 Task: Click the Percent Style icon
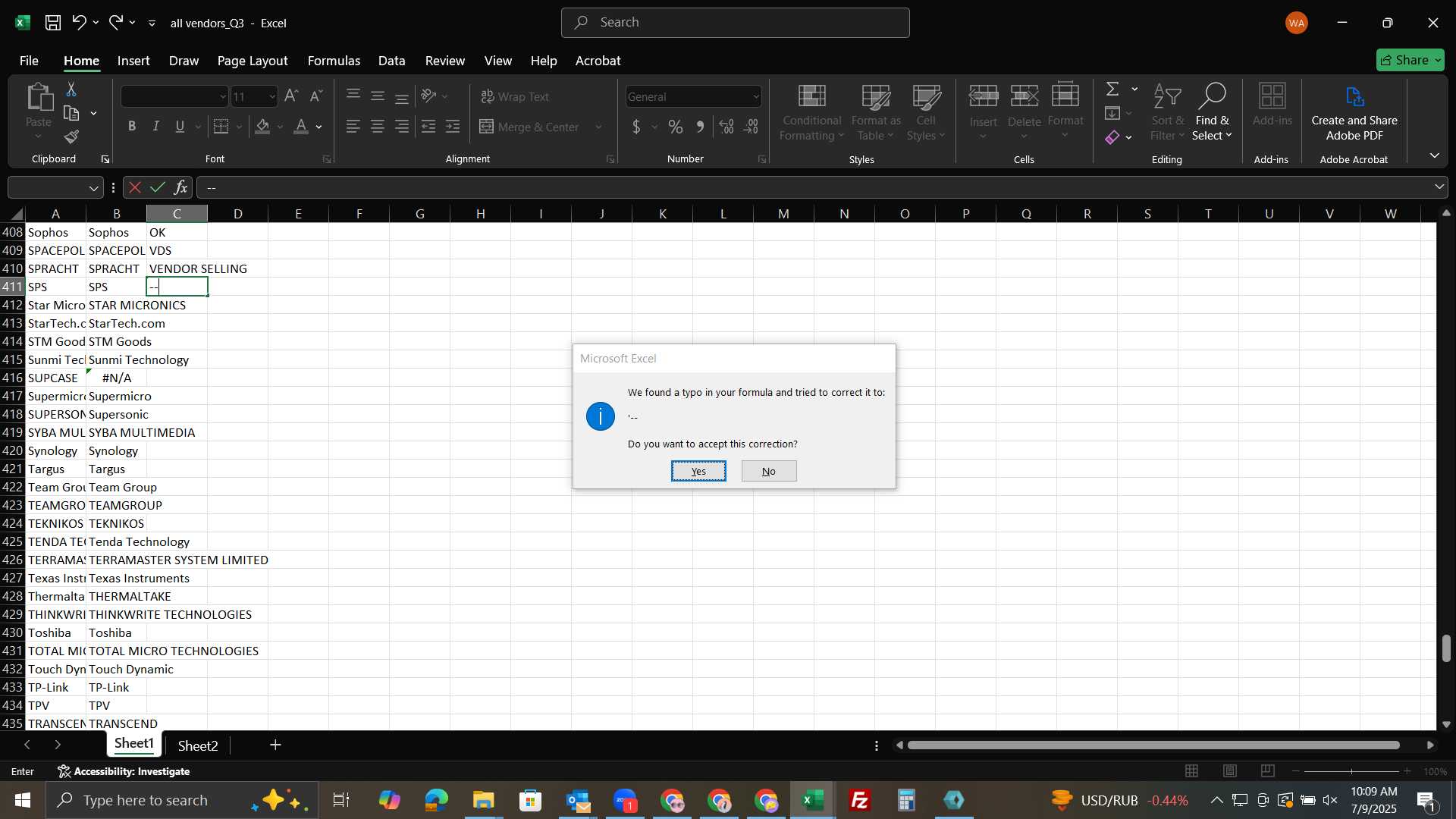pyautogui.click(x=676, y=127)
